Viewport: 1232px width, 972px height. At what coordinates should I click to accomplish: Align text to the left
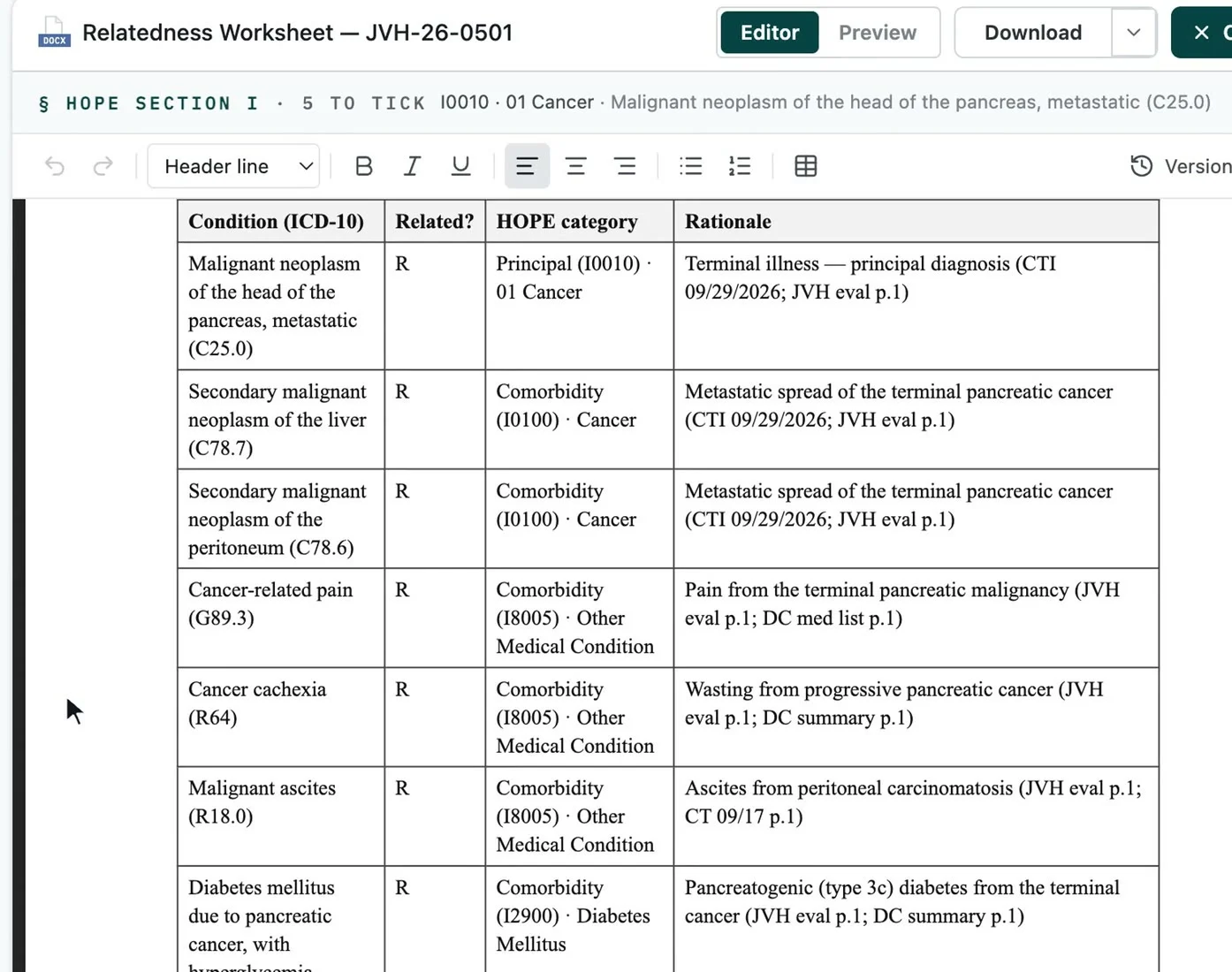pyautogui.click(x=527, y=166)
